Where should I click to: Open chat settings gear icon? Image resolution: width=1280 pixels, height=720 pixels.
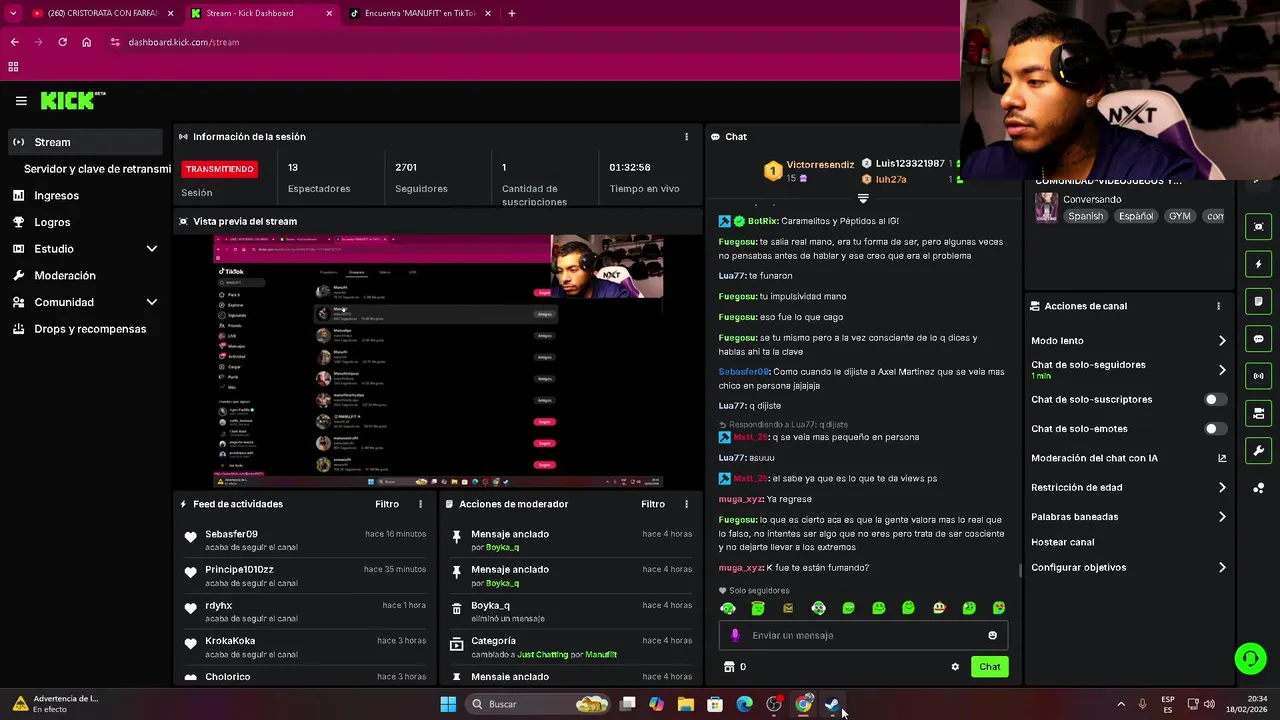pos(955,667)
